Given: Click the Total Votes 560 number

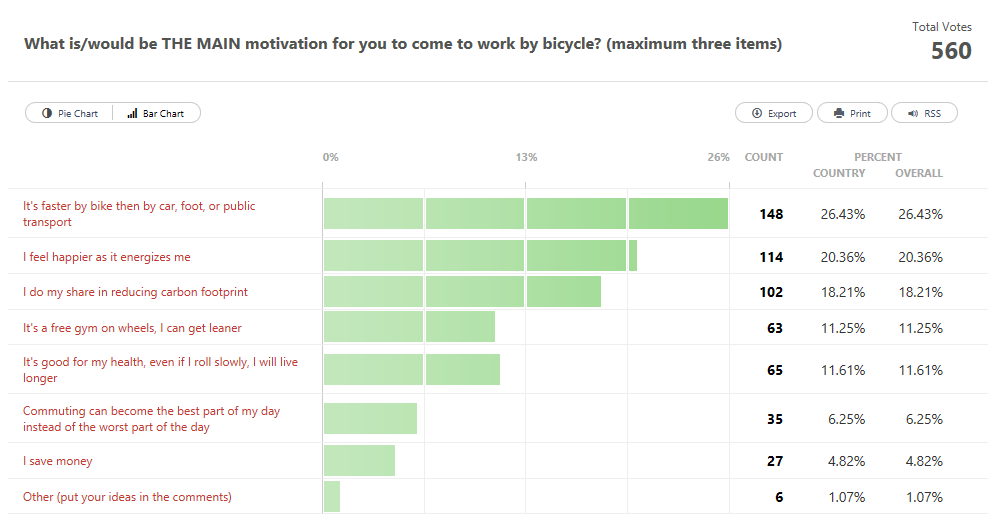Looking at the screenshot, I should tap(951, 51).
